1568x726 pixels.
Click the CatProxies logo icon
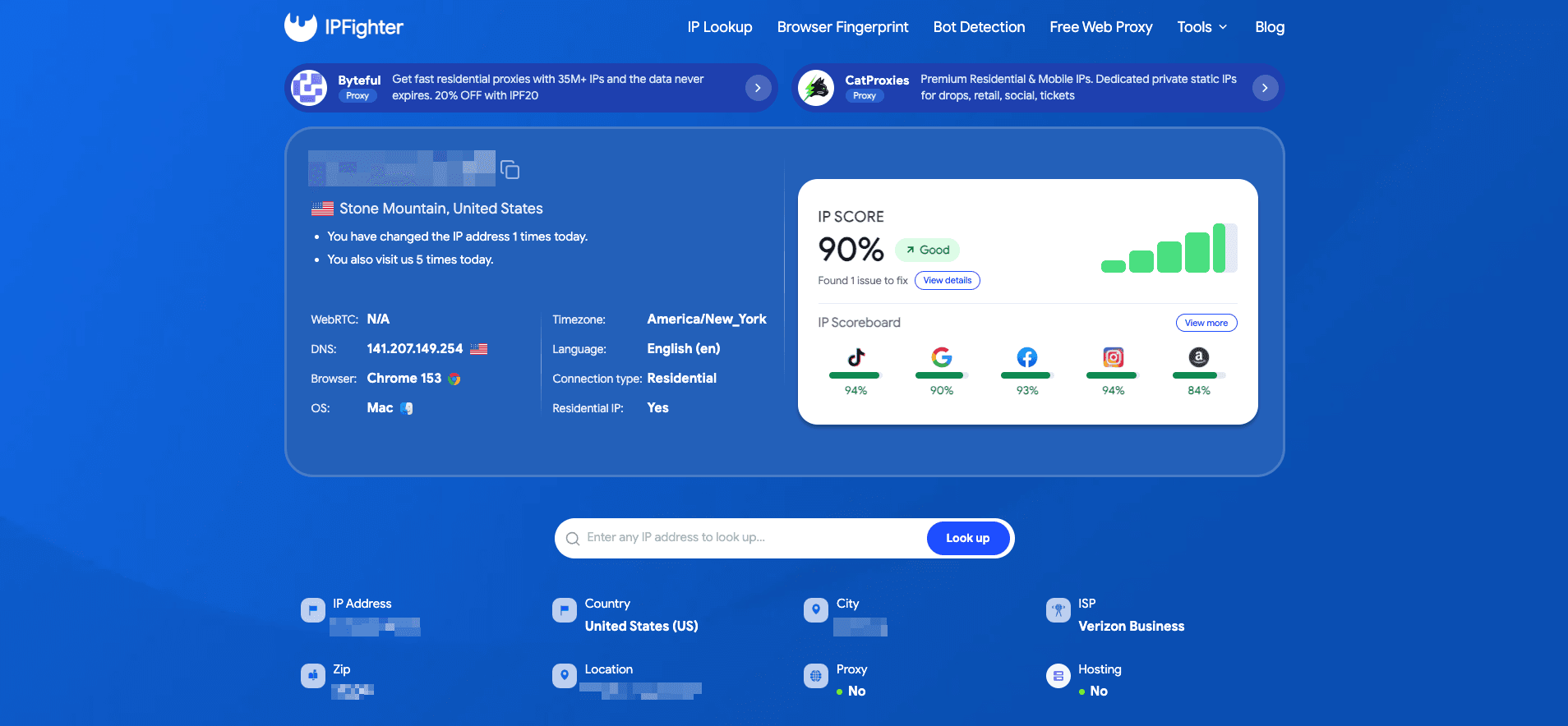click(x=816, y=88)
